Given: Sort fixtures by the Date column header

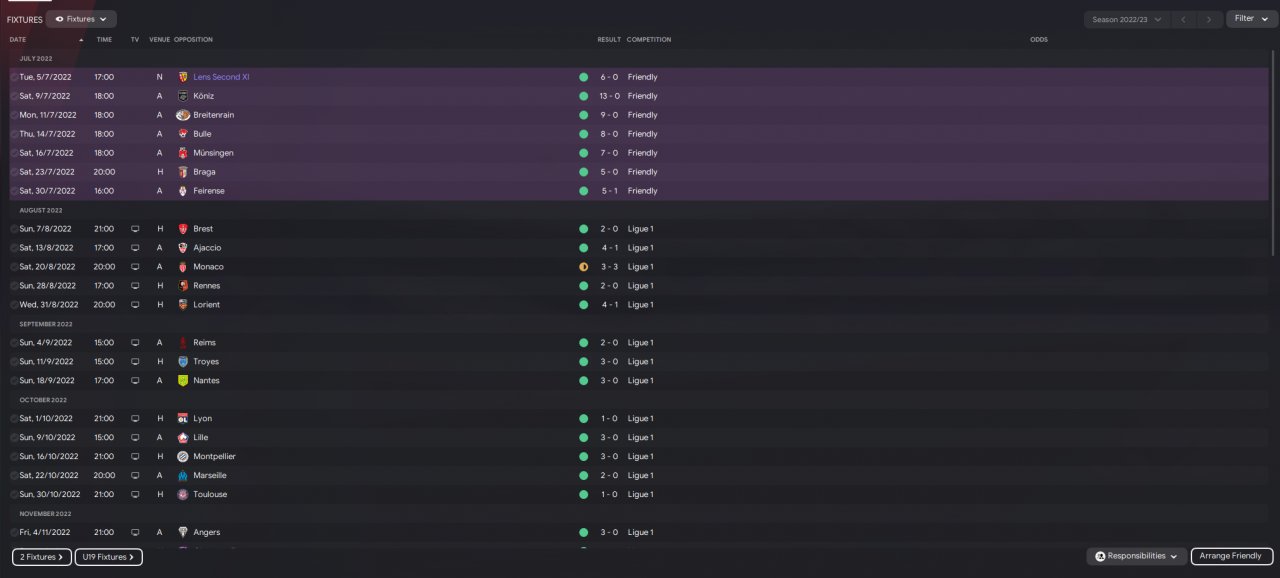Looking at the screenshot, I should tap(18, 40).
